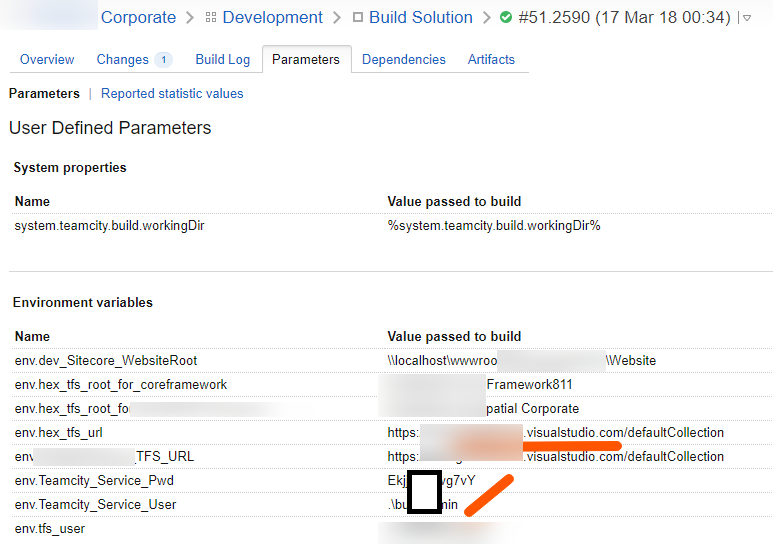
Task: Switch to the Build Log tab
Action: click(223, 60)
